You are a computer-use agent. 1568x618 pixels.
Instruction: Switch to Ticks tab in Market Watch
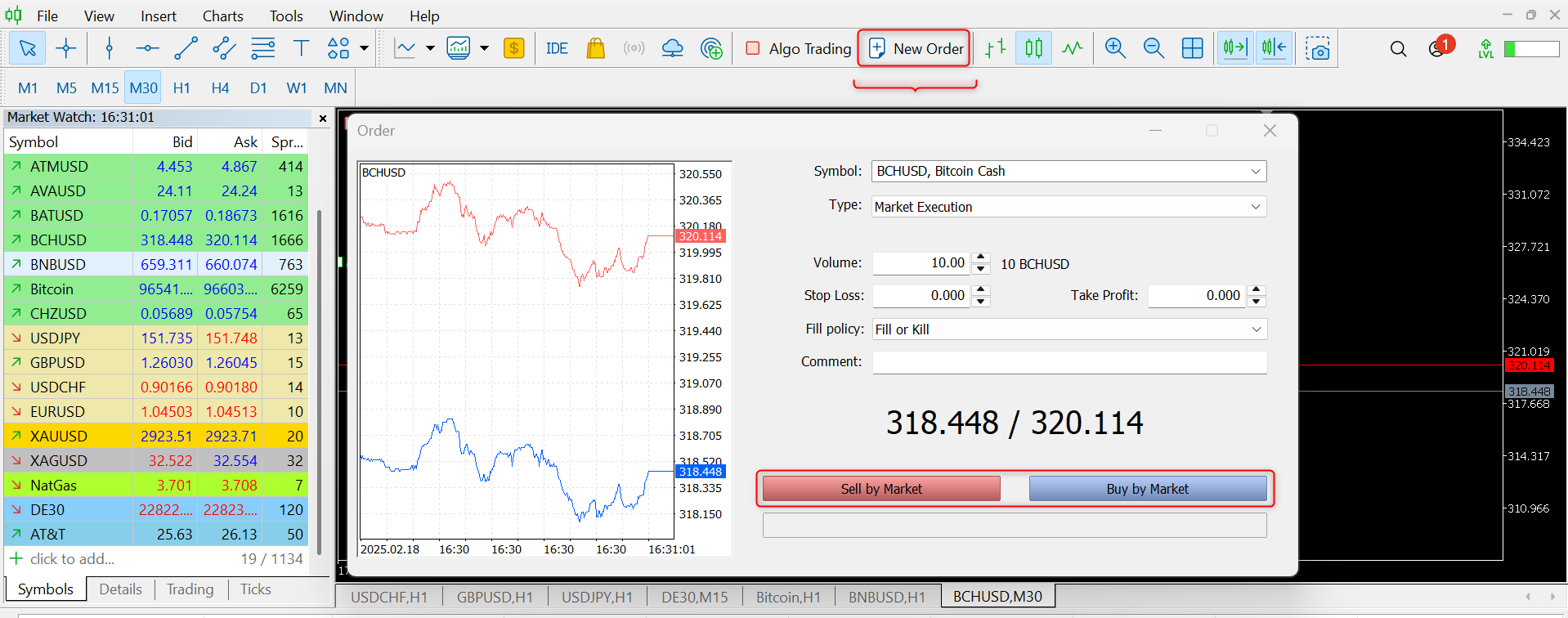click(x=255, y=589)
